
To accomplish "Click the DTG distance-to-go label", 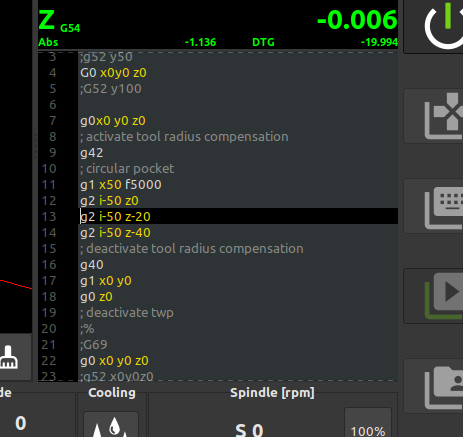I will (263, 42).
